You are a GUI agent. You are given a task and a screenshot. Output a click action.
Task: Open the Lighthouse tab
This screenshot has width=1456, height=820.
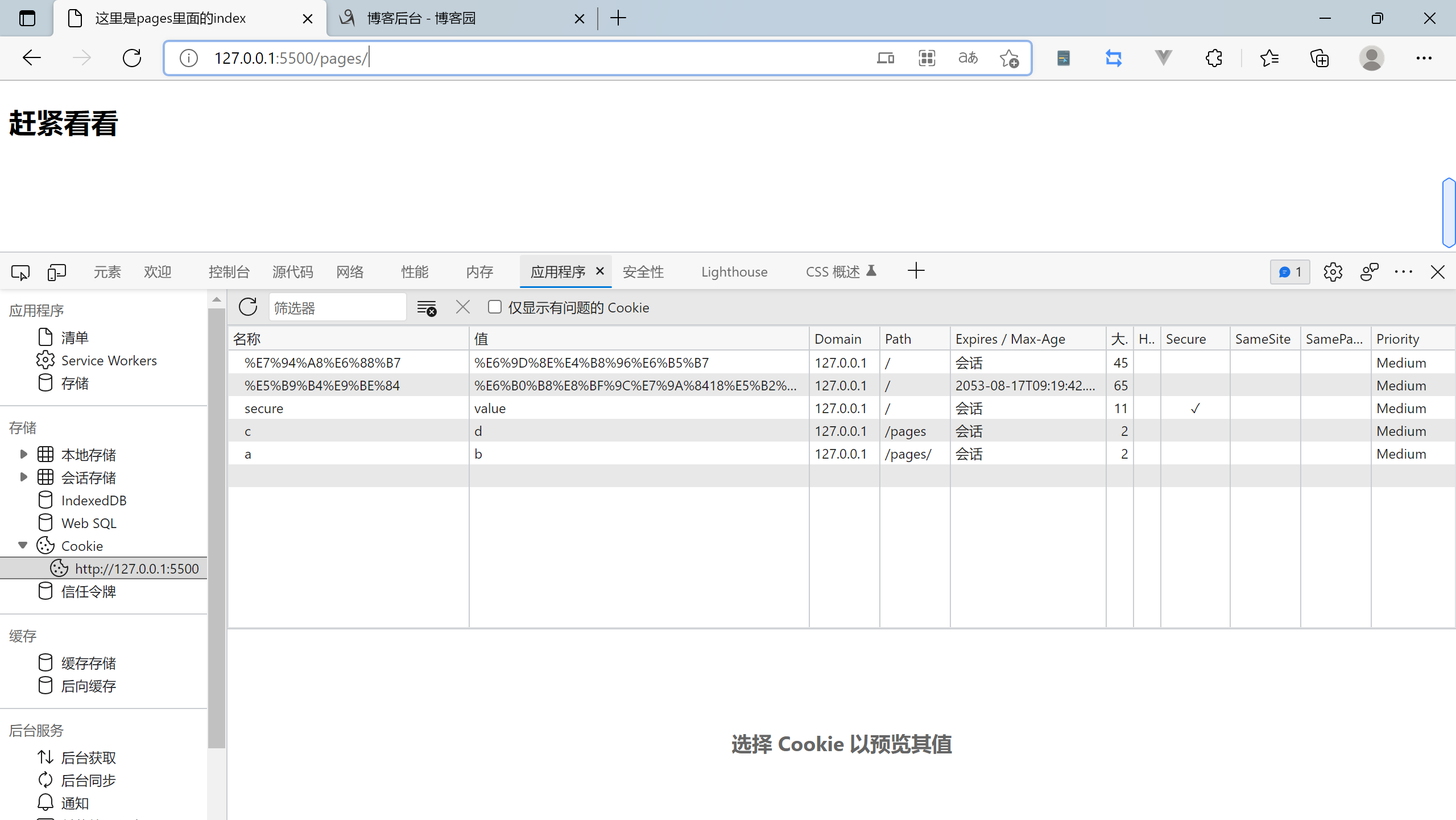pyautogui.click(x=734, y=272)
